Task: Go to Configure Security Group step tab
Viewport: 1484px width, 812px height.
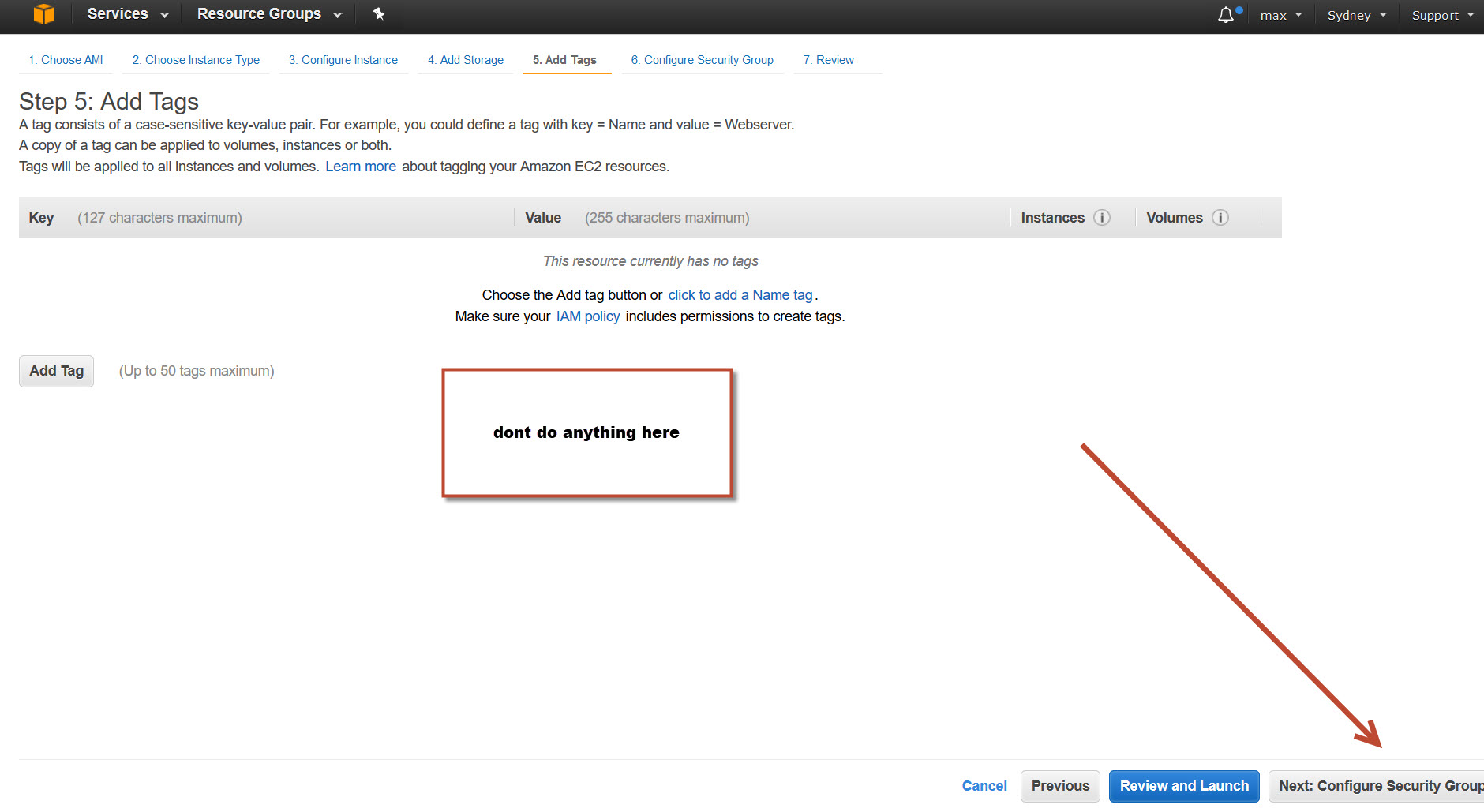Action: (x=702, y=60)
